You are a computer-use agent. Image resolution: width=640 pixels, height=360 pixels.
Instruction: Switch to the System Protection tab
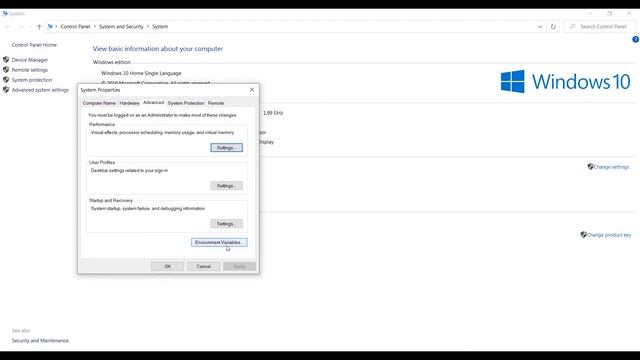point(186,103)
